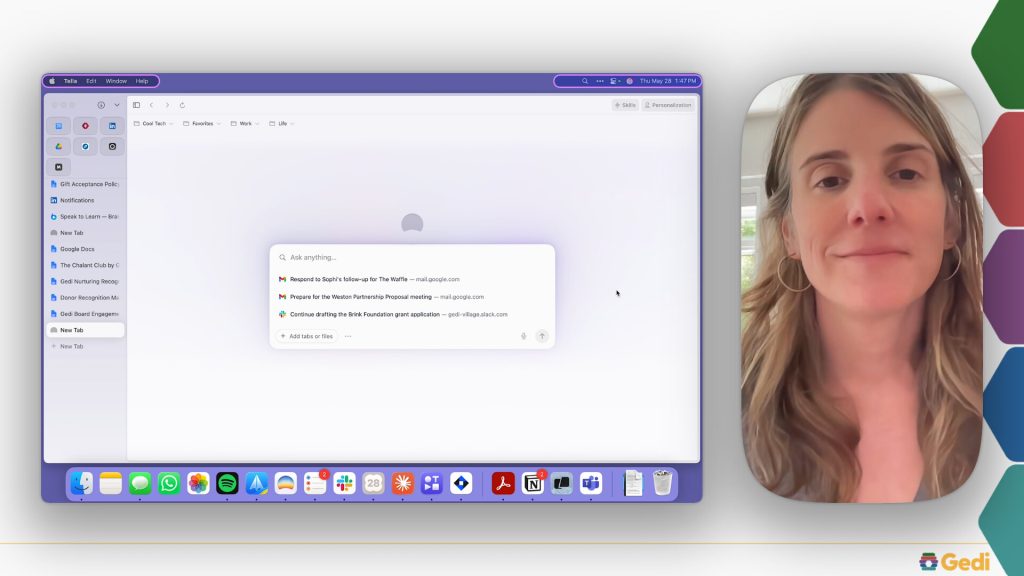This screenshot has height=576, width=1024.
Task: Open Slack from the dock
Action: tap(344, 483)
